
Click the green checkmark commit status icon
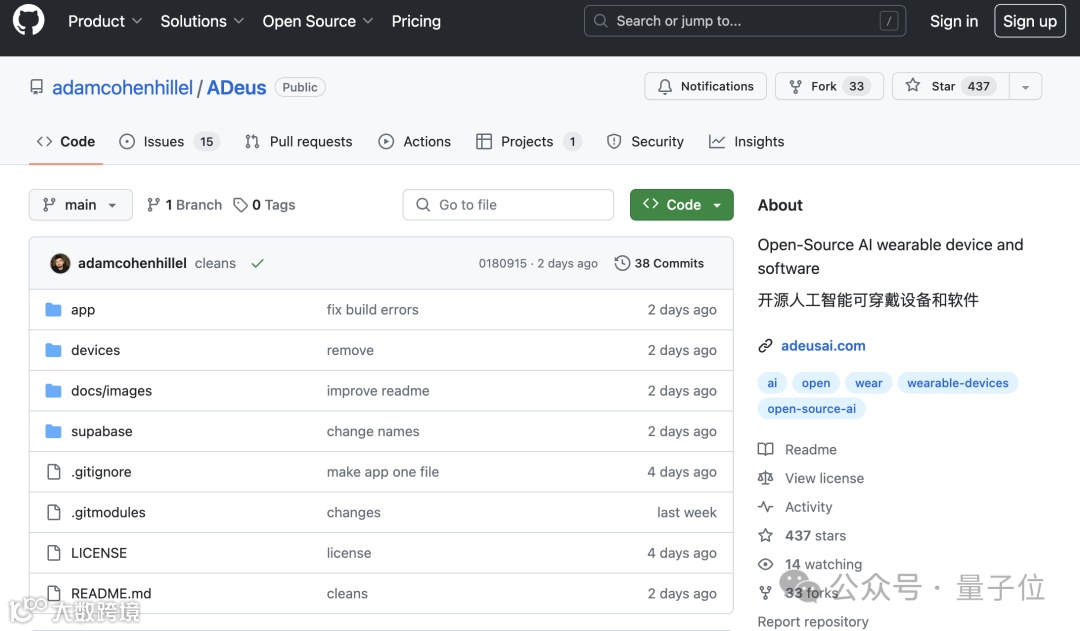click(x=258, y=263)
